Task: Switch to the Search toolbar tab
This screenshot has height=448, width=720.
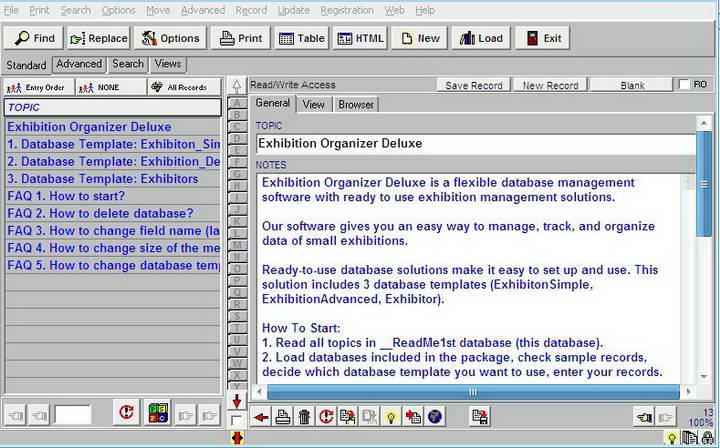Action: [x=128, y=64]
